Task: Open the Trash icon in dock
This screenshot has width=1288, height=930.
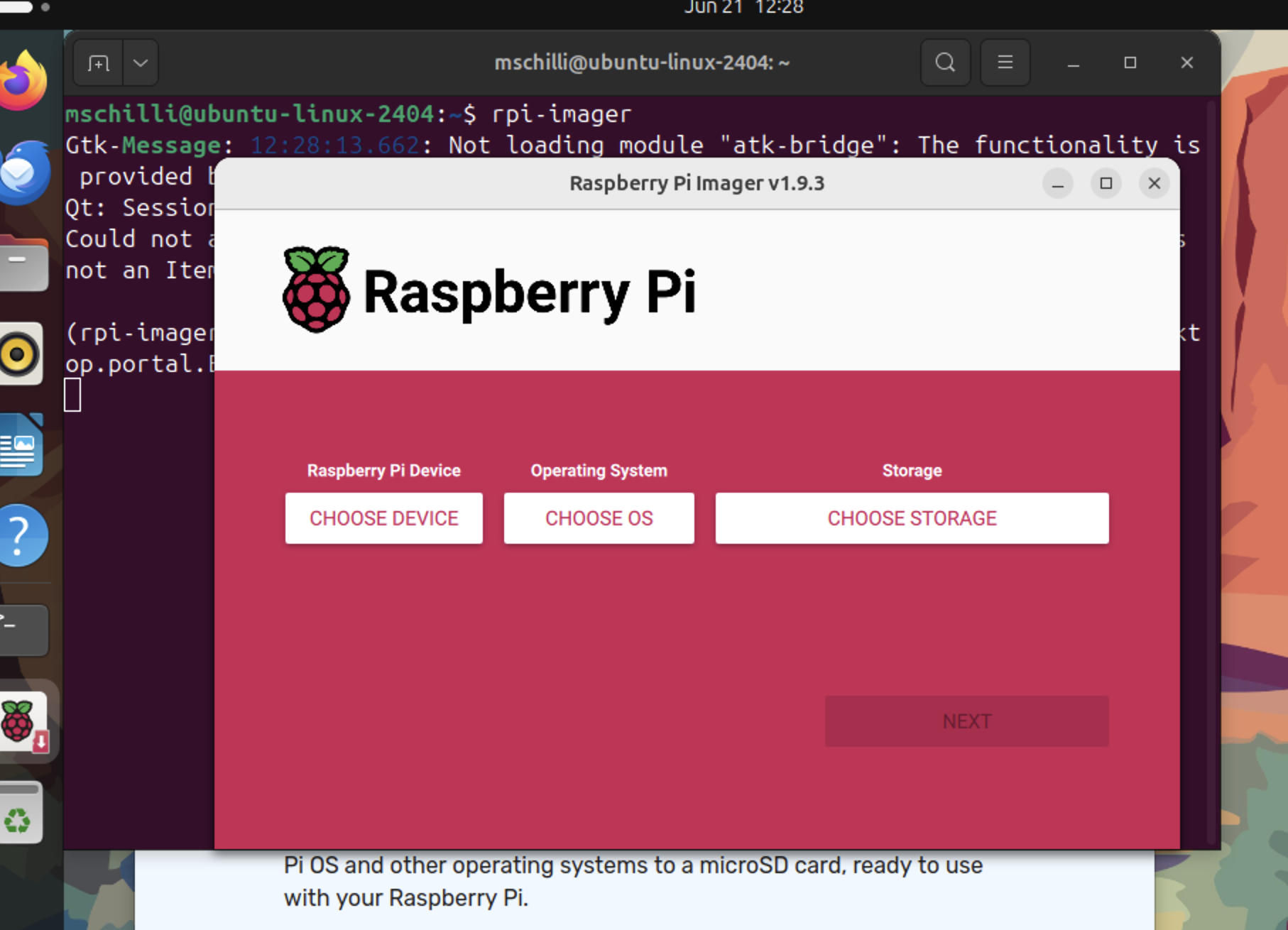Action: [21, 813]
